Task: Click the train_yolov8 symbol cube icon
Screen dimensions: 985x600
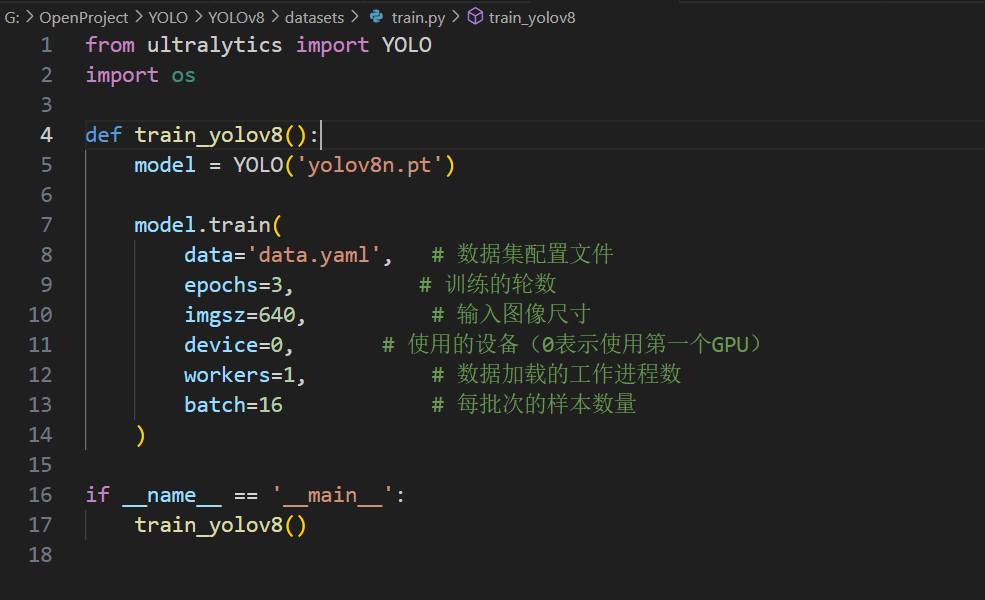Action: click(x=476, y=16)
